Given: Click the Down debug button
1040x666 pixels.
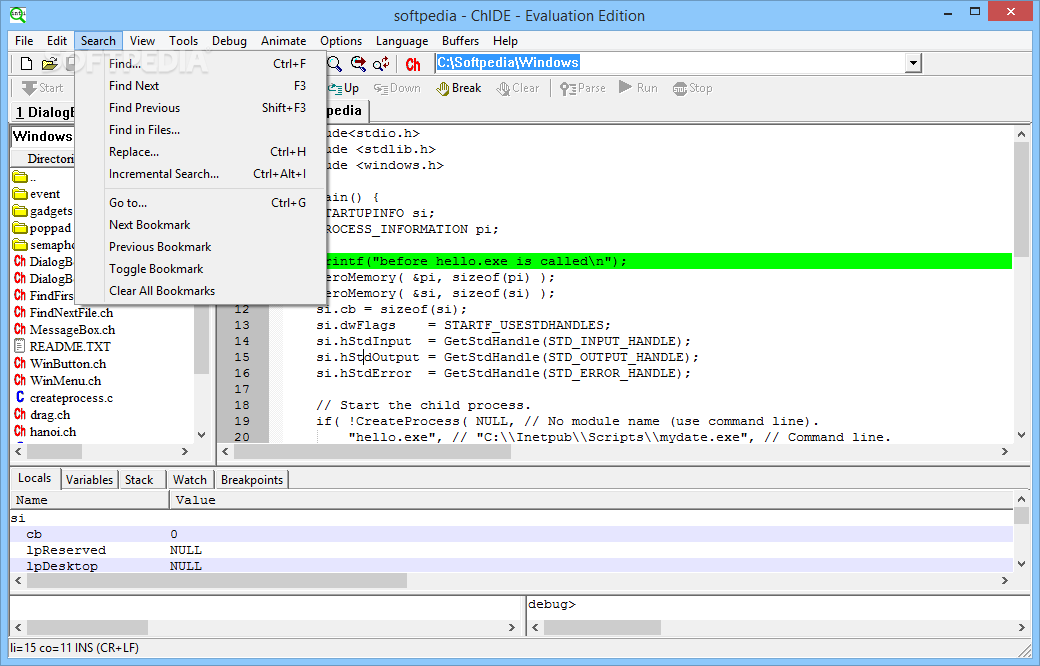Looking at the screenshot, I should coord(397,88).
